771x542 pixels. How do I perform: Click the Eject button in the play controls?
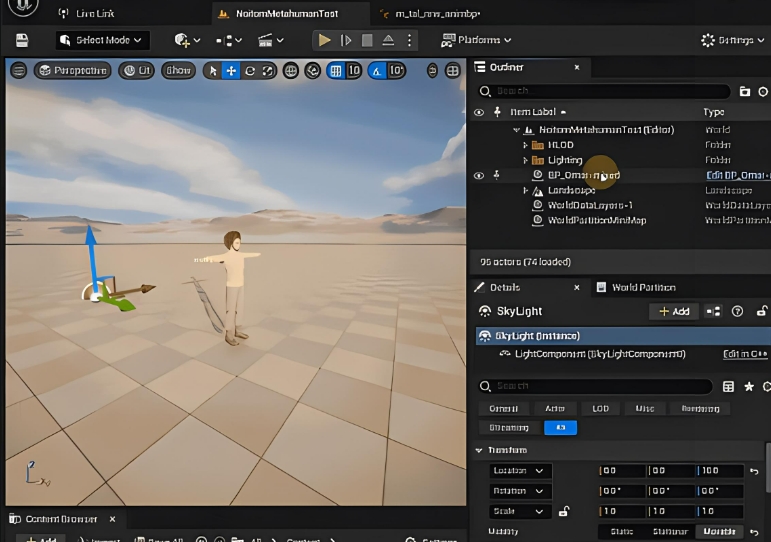[x=389, y=40]
